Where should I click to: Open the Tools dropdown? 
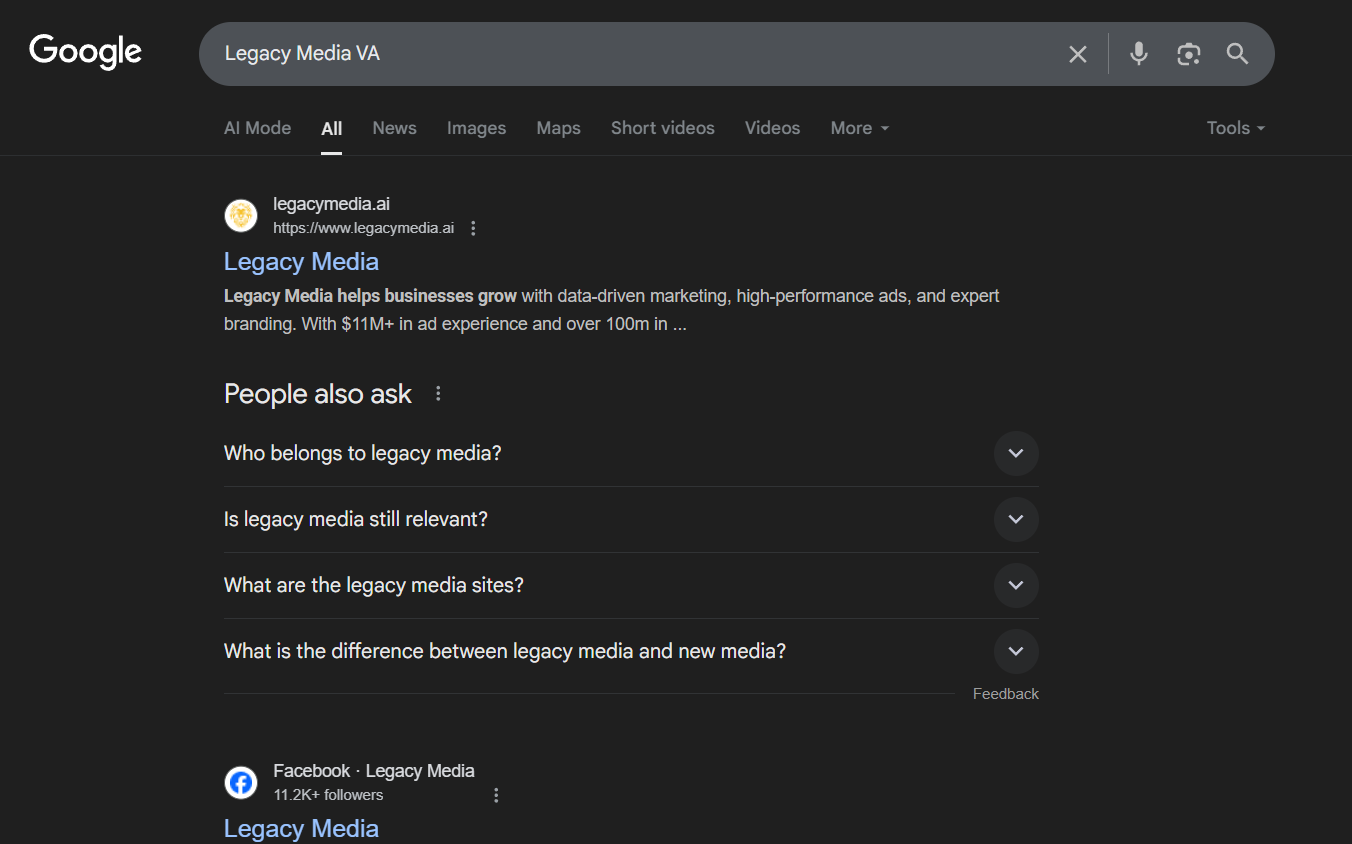click(1236, 128)
